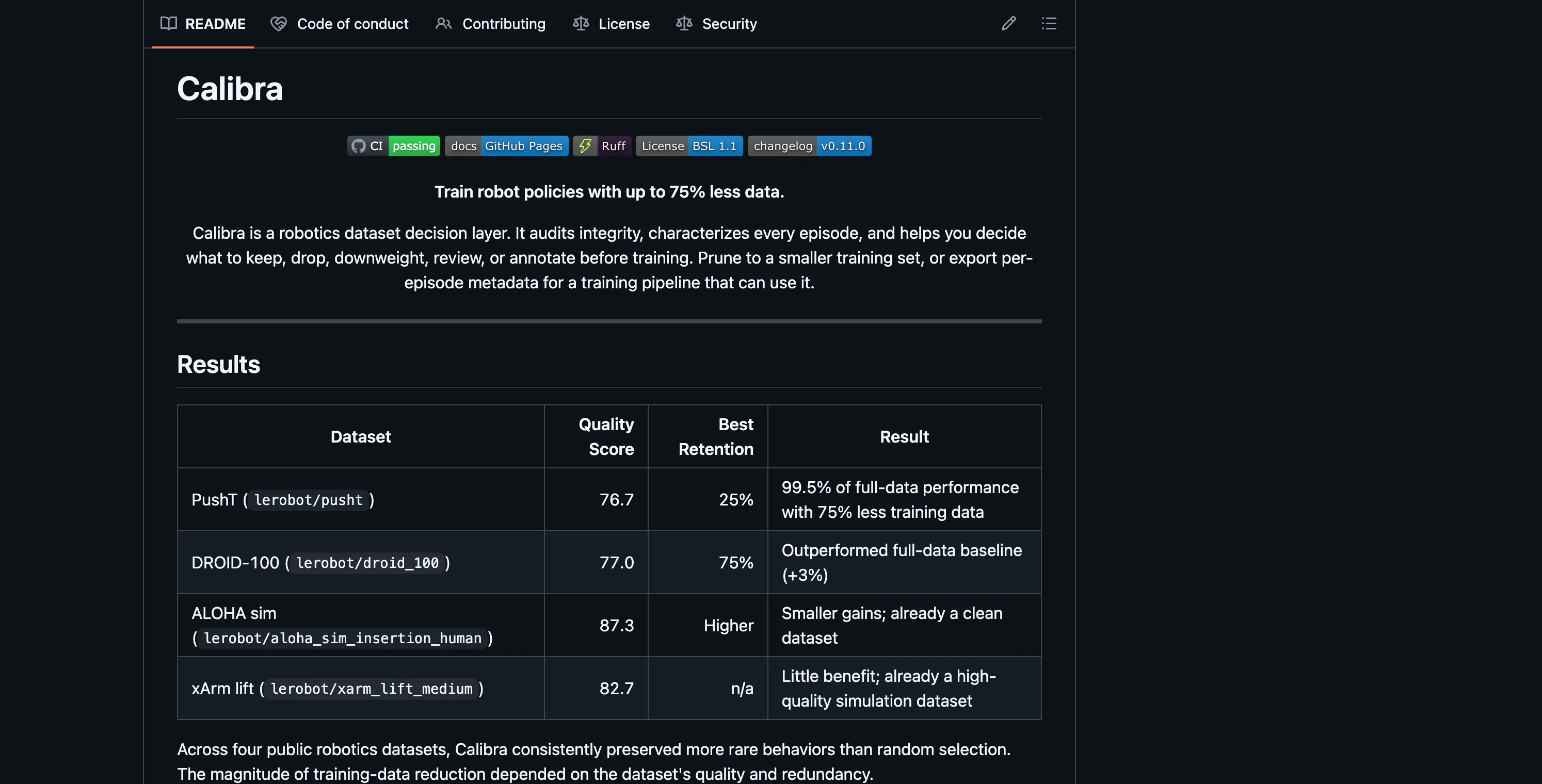The image size is (1542, 784).
Task: Click the Calibra heading
Action: [230, 89]
